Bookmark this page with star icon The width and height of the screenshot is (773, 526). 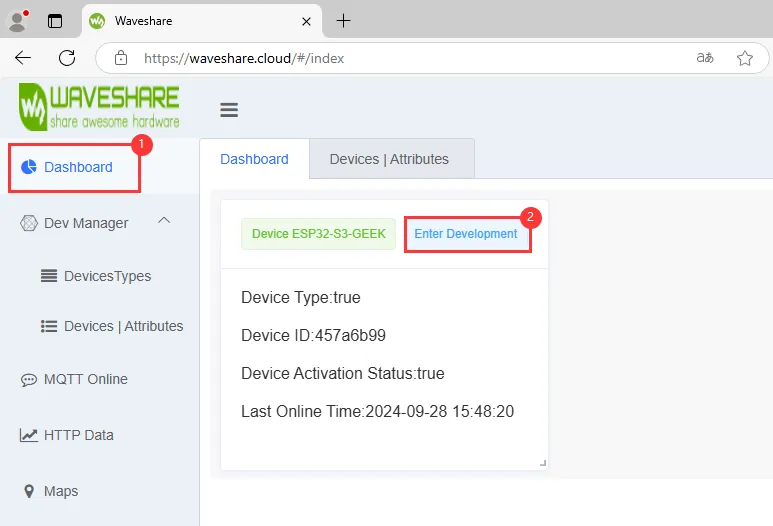(x=745, y=58)
